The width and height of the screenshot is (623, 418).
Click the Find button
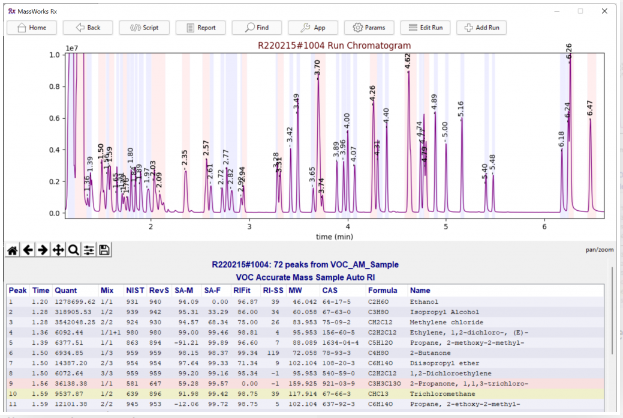(x=256, y=28)
